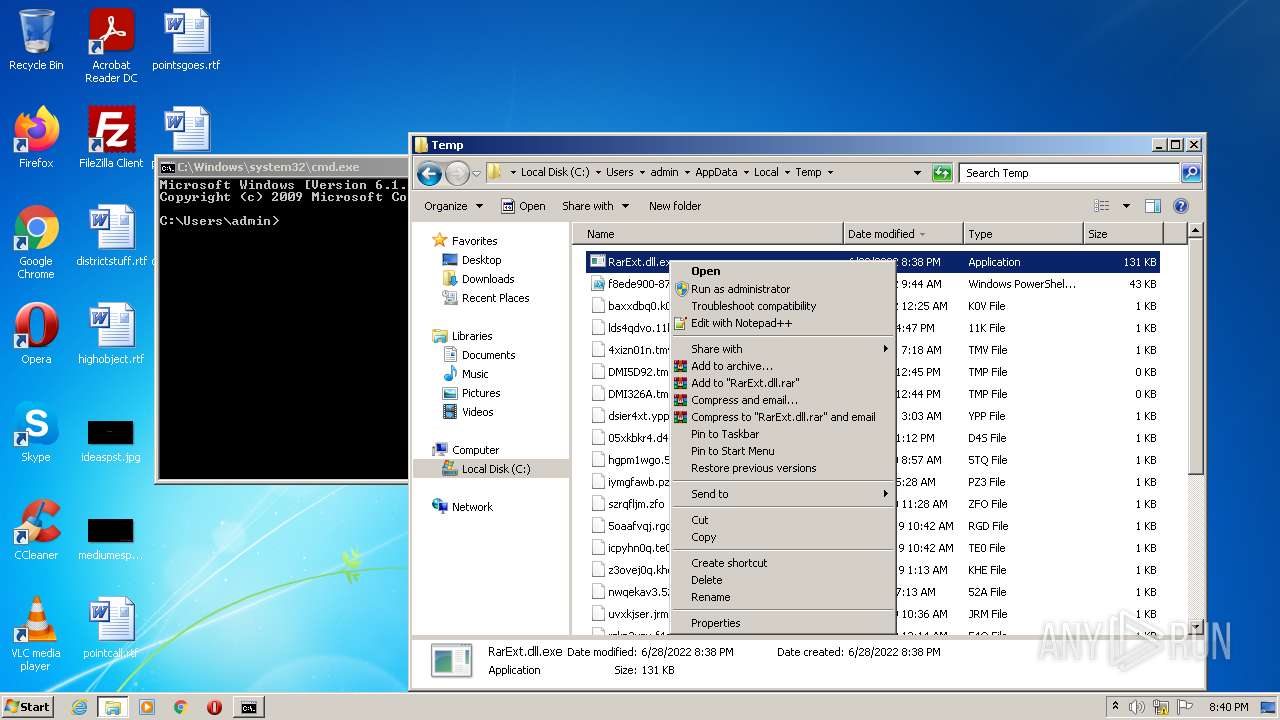This screenshot has height=720, width=1280.
Task: Launch FileZilla Client shortcut
Action: [111, 138]
